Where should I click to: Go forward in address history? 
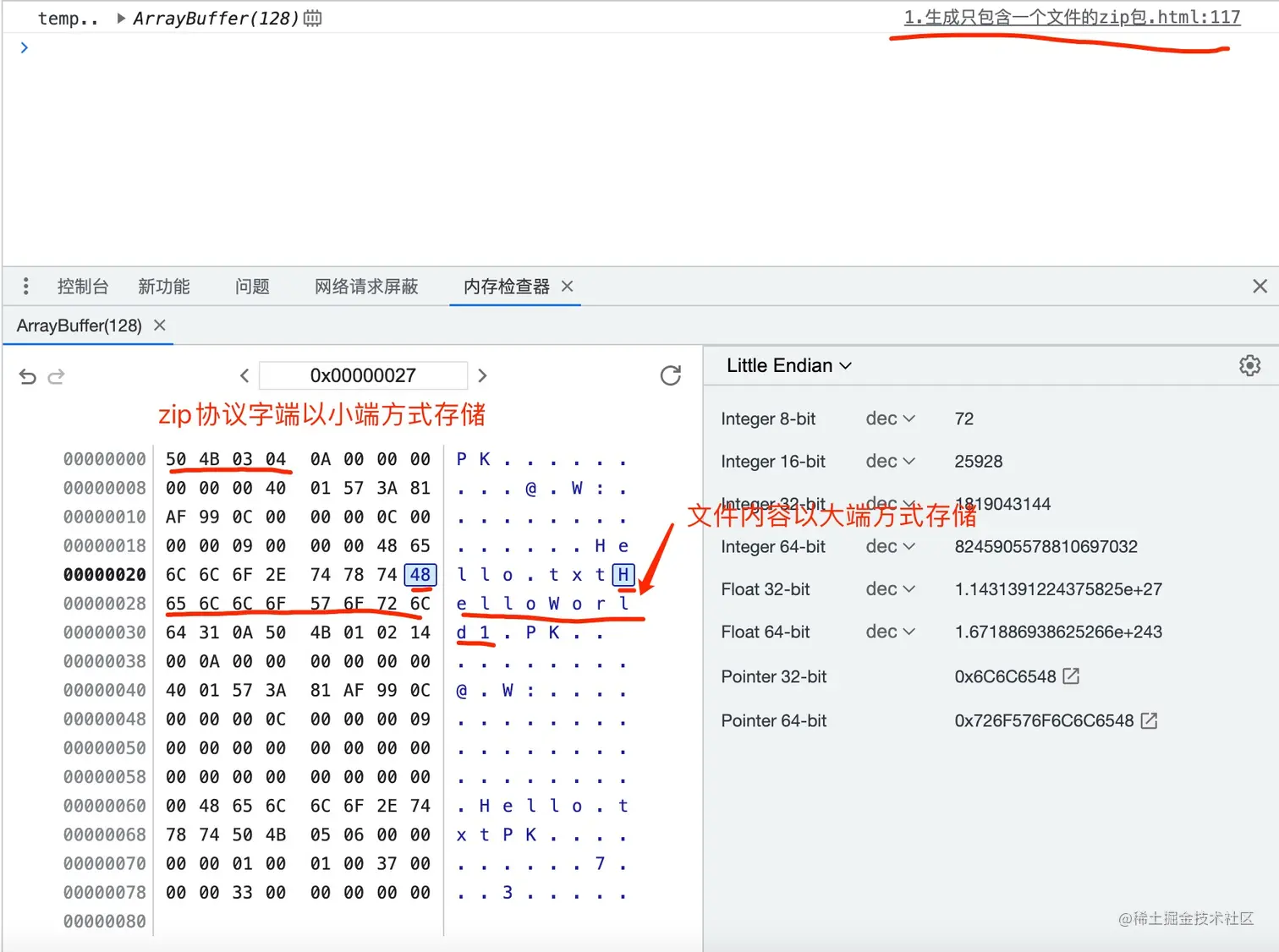(57, 376)
